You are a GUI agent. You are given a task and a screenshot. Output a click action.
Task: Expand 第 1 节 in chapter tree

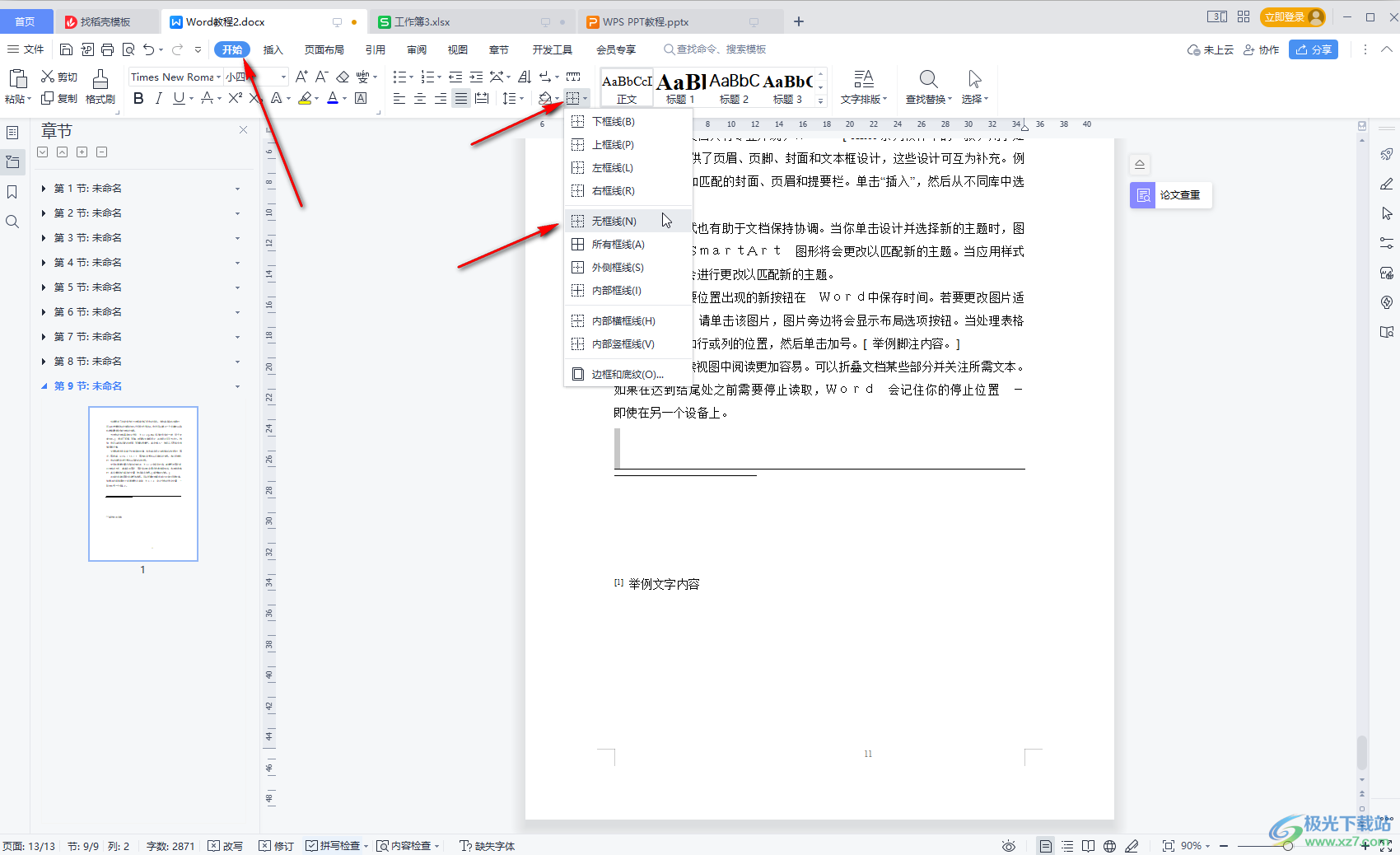44,189
